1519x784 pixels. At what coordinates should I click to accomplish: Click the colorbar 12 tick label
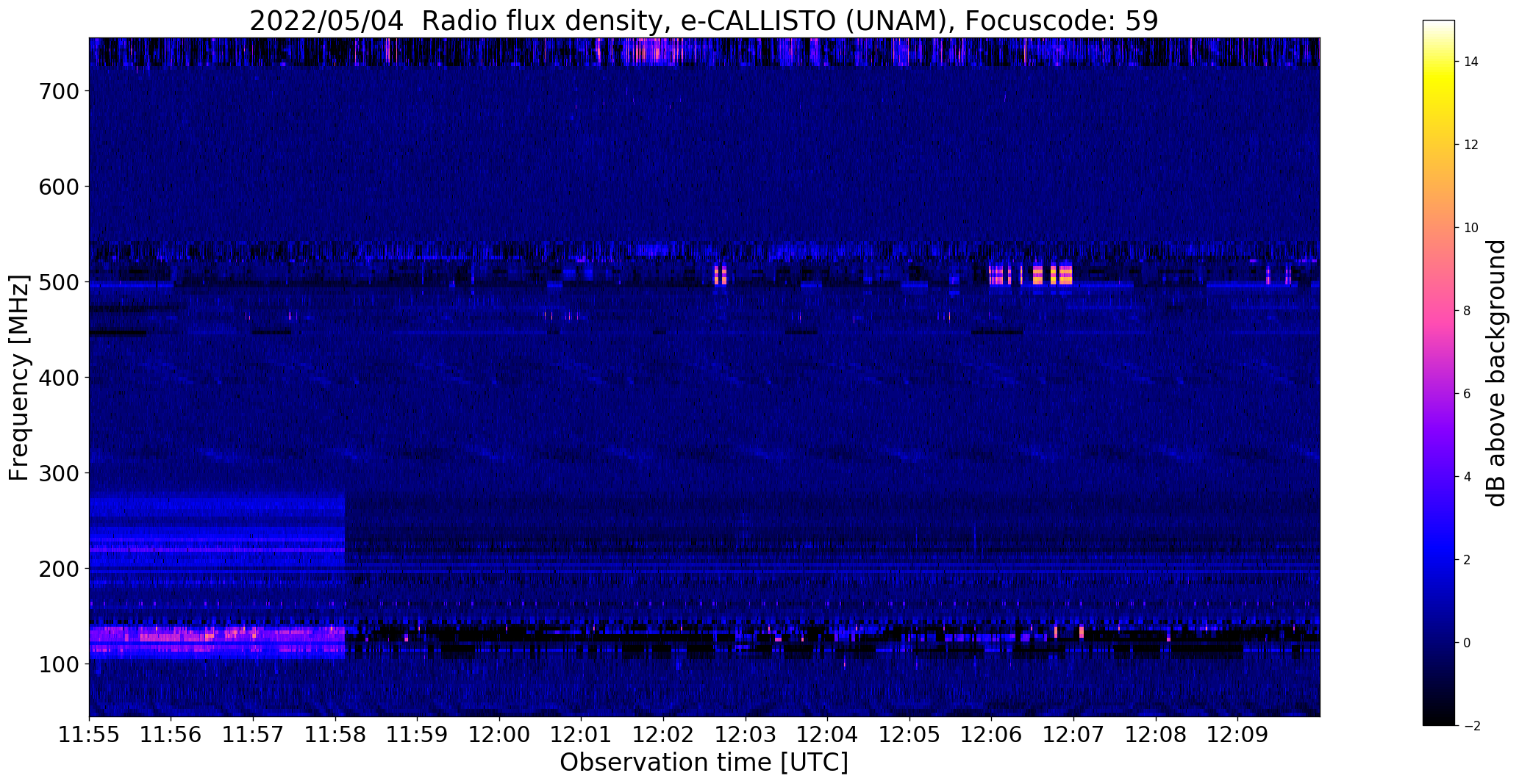point(1471,145)
